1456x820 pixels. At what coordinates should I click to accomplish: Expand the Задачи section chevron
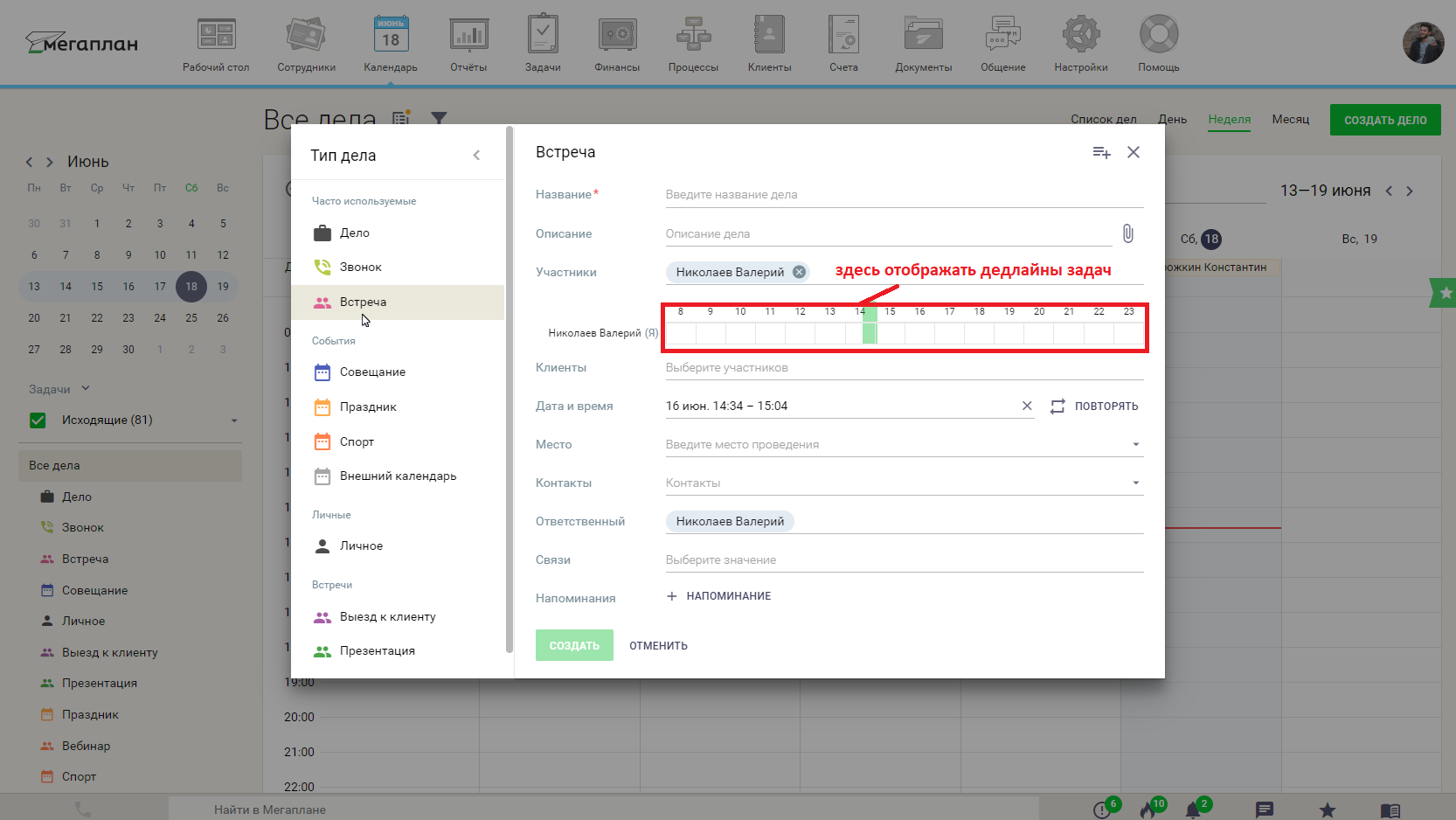point(86,389)
